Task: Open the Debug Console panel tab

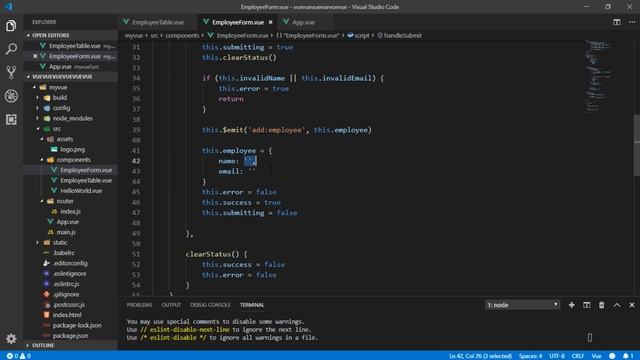Action: click(210, 305)
